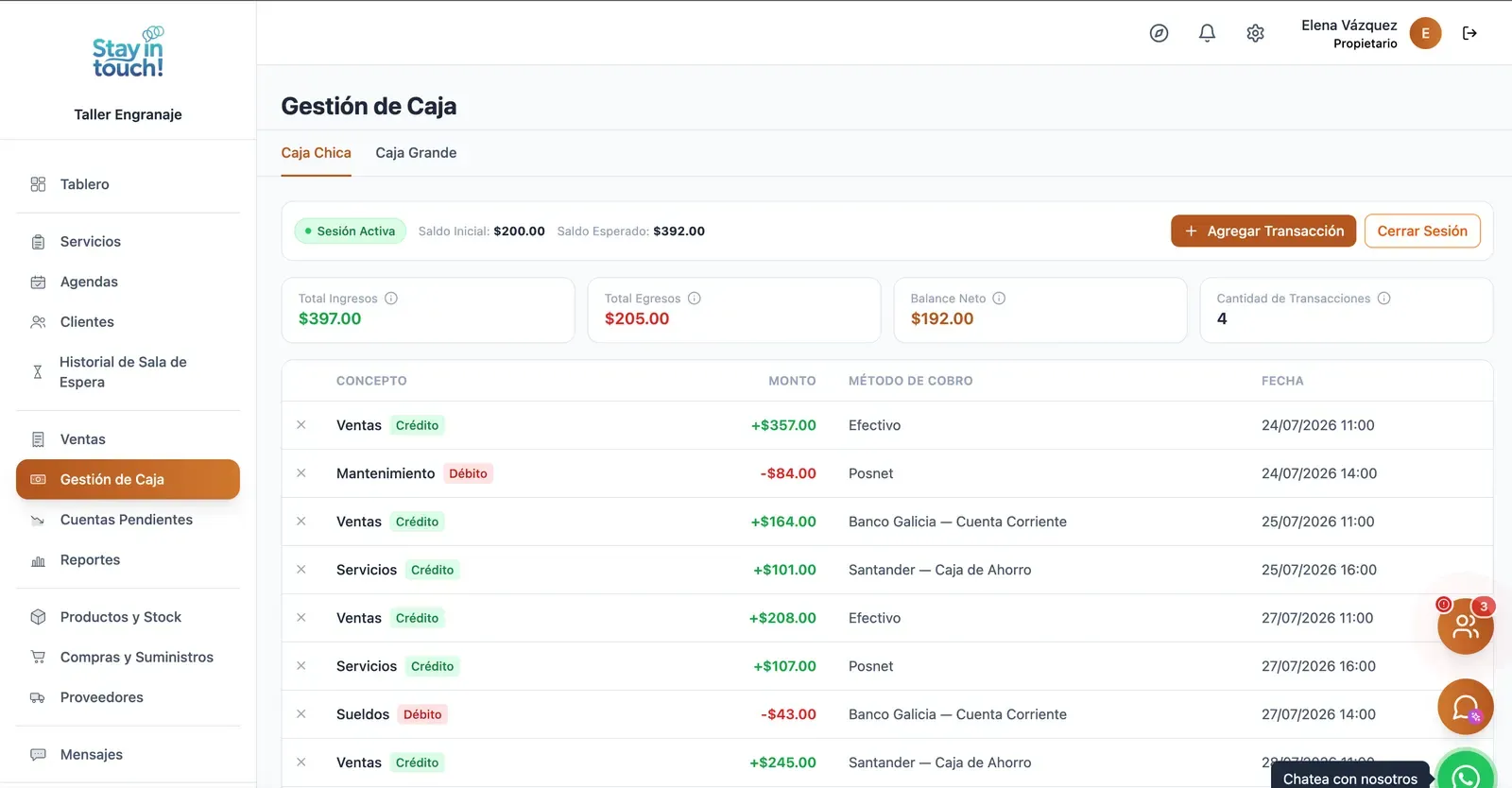Click the Elena Vázquez profile avatar
The height and width of the screenshot is (788, 1512).
1425,33
